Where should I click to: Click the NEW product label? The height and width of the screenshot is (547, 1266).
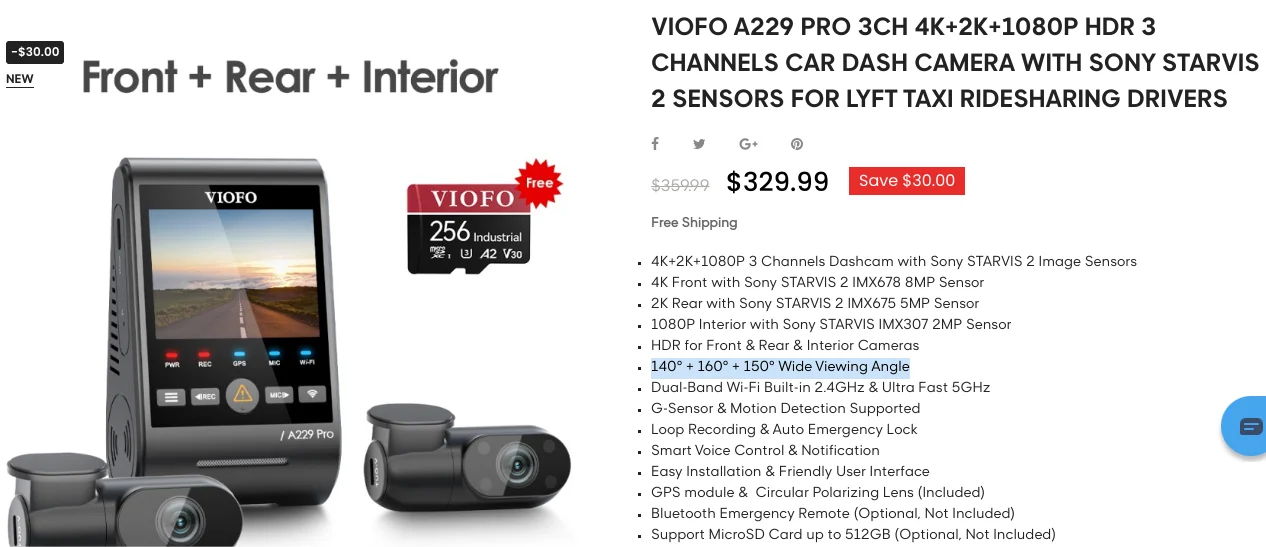(x=20, y=79)
